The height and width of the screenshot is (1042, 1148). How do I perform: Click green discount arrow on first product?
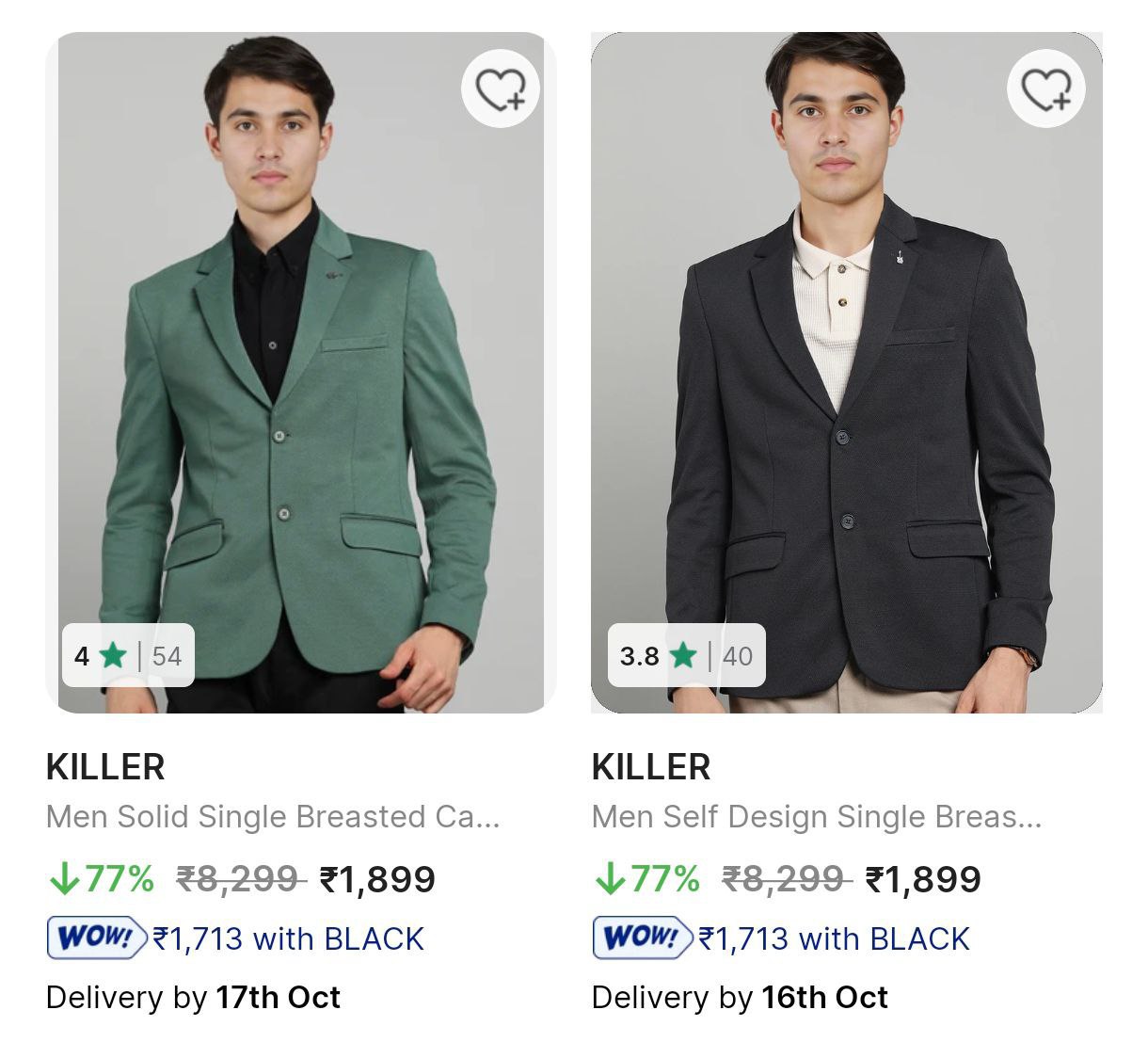click(x=64, y=879)
